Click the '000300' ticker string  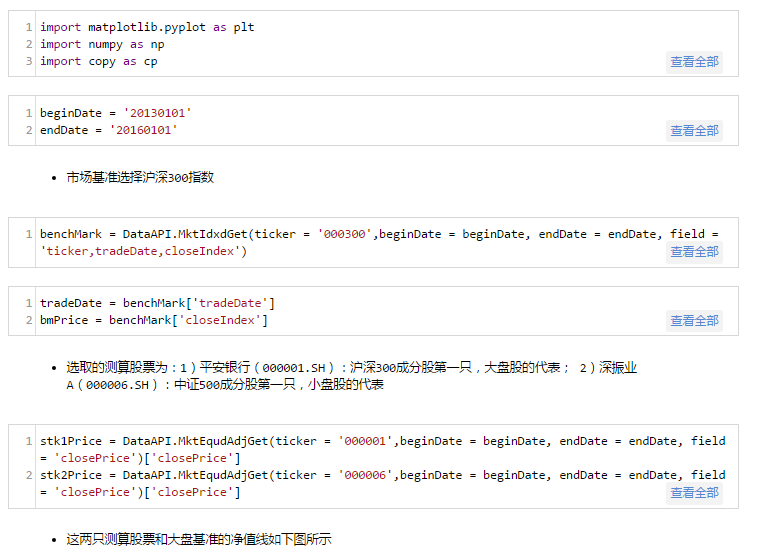[347, 235]
